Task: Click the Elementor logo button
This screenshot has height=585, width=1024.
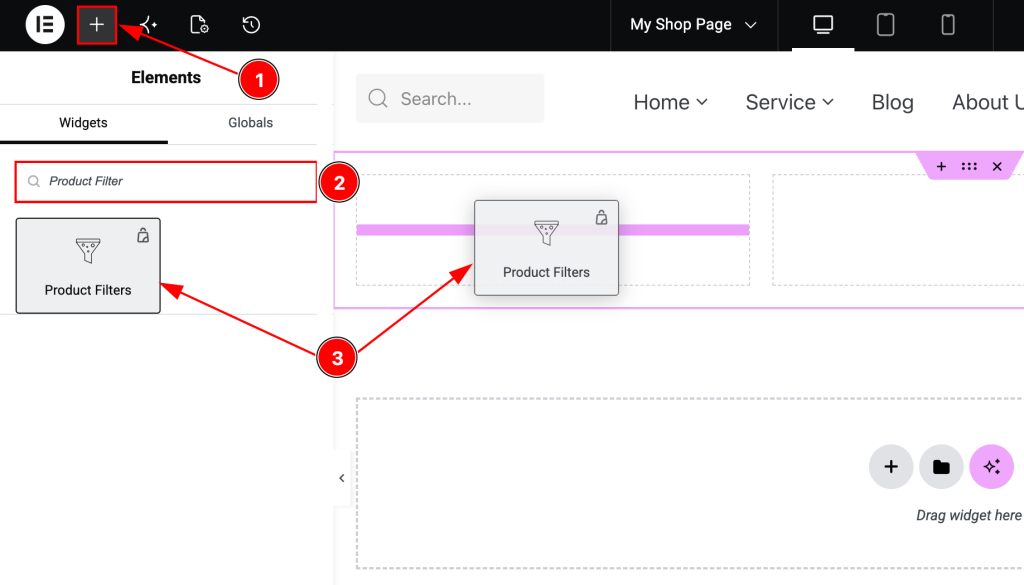Action: tap(44, 25)
